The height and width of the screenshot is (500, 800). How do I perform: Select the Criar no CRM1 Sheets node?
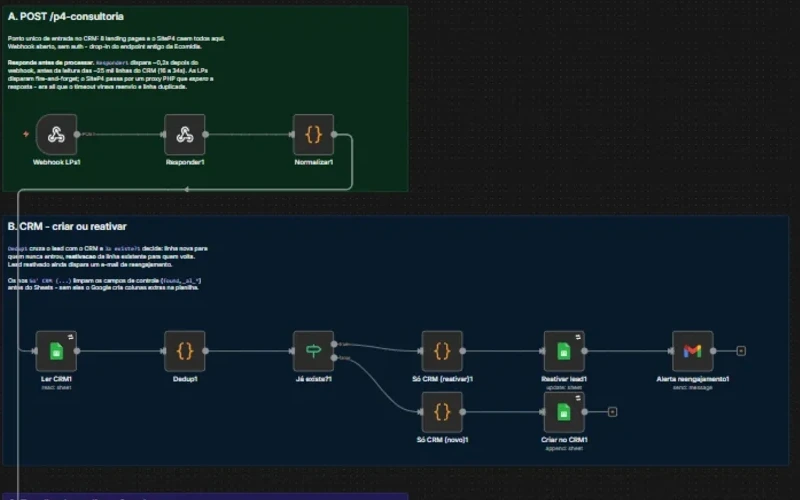pos(564,412)
